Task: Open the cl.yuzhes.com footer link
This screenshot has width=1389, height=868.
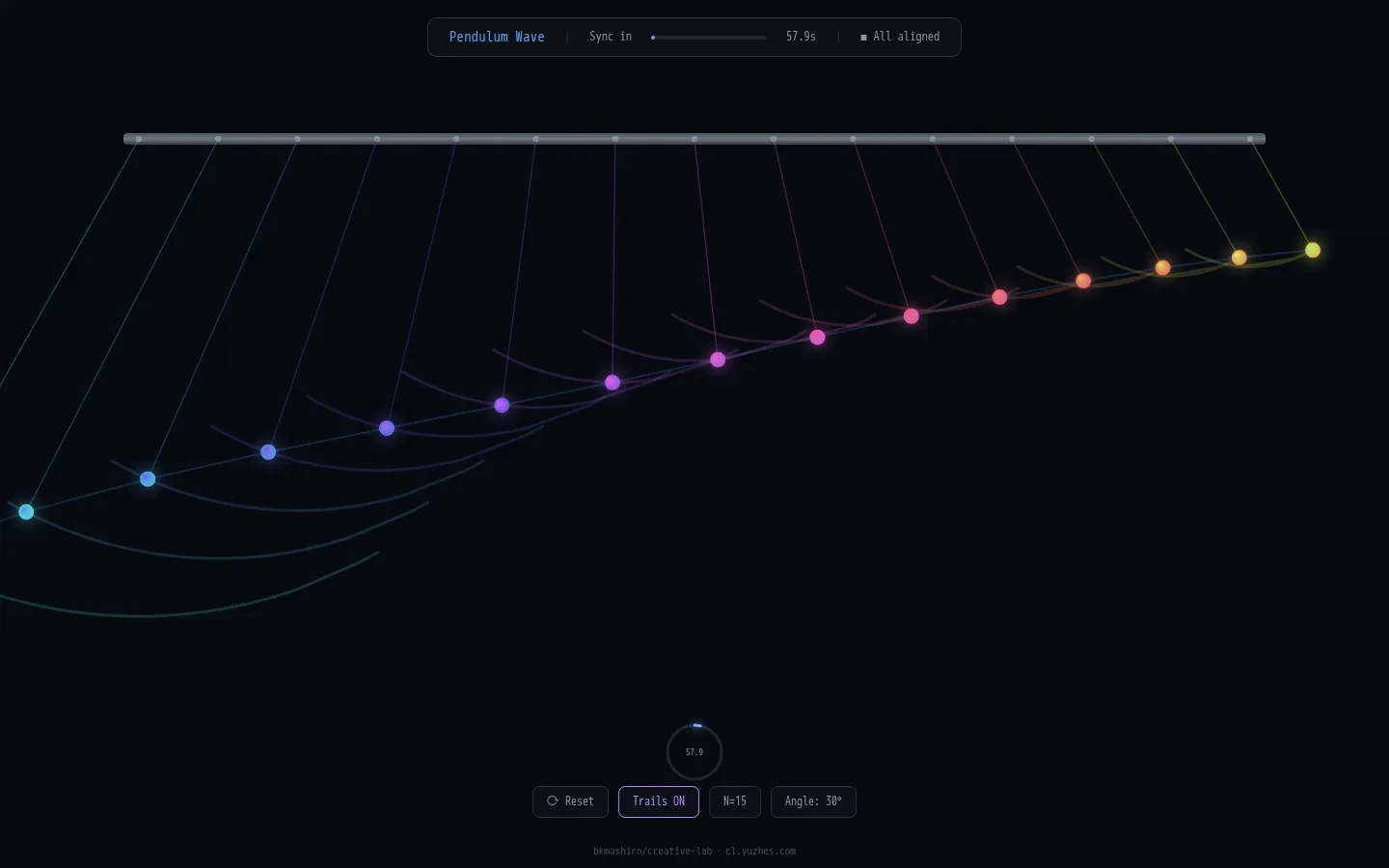Action: pyautogui.click(x=761, y=851)
